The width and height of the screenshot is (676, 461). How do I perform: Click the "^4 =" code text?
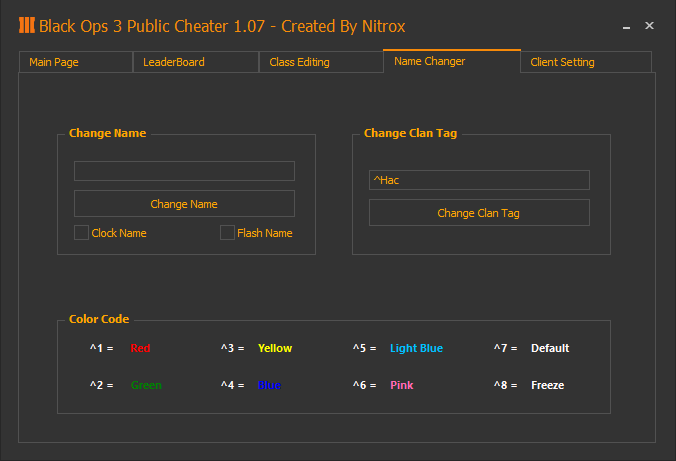coord(233,385)
